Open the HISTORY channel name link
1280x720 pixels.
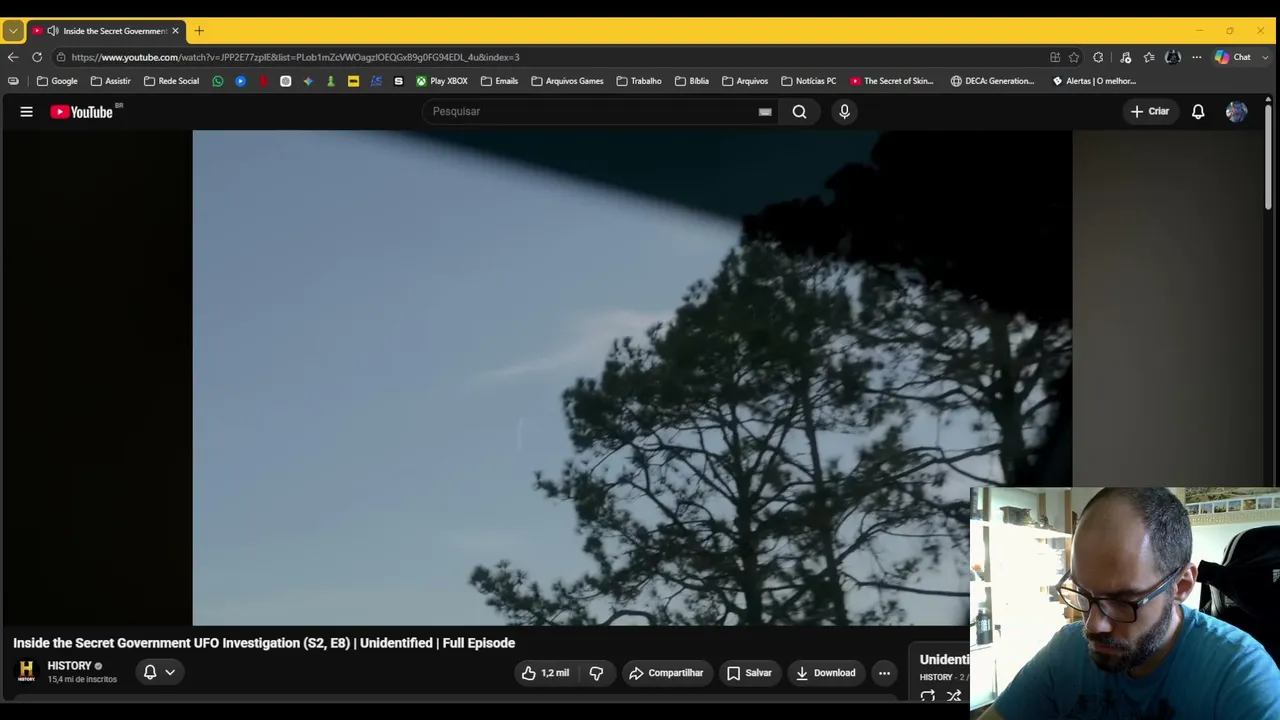point(69,666)
